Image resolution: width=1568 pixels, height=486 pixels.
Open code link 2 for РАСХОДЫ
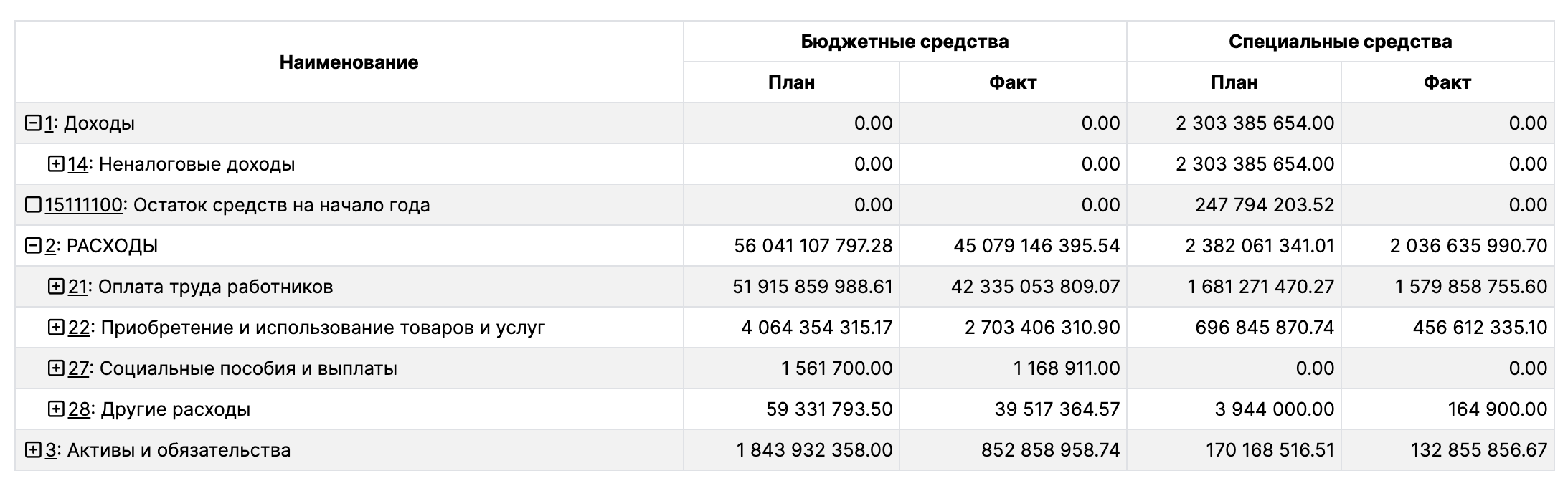[50, 246]
